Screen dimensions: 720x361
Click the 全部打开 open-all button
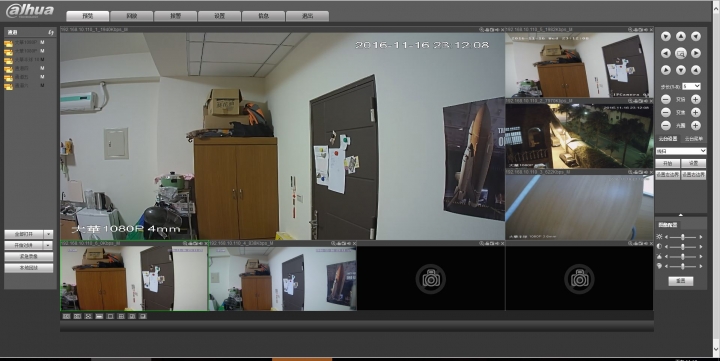point(24,234)
